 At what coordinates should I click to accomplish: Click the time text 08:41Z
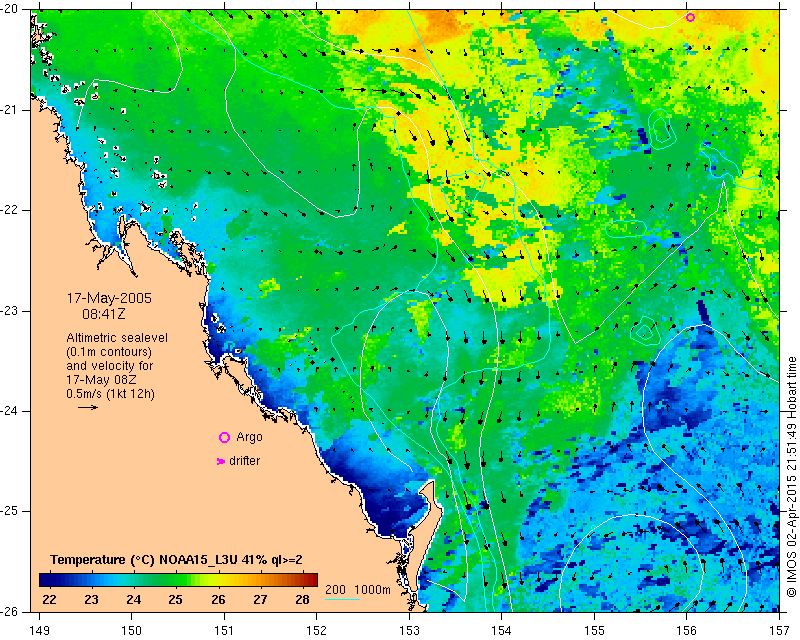click(104, 314)
